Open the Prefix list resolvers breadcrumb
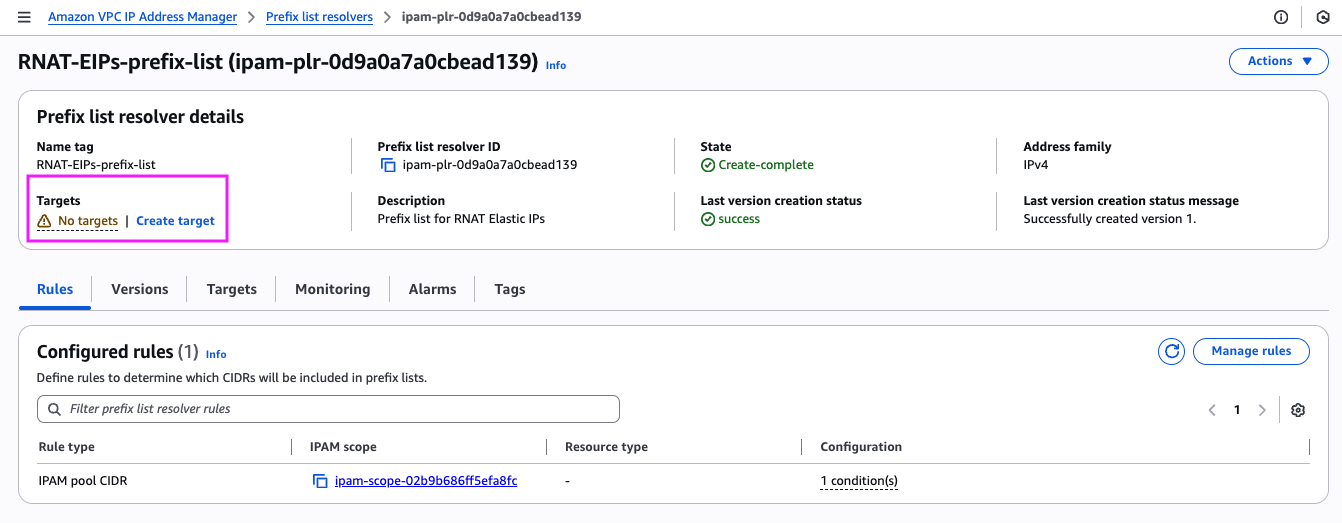The image size is (1342, 523). coord(319,17)
